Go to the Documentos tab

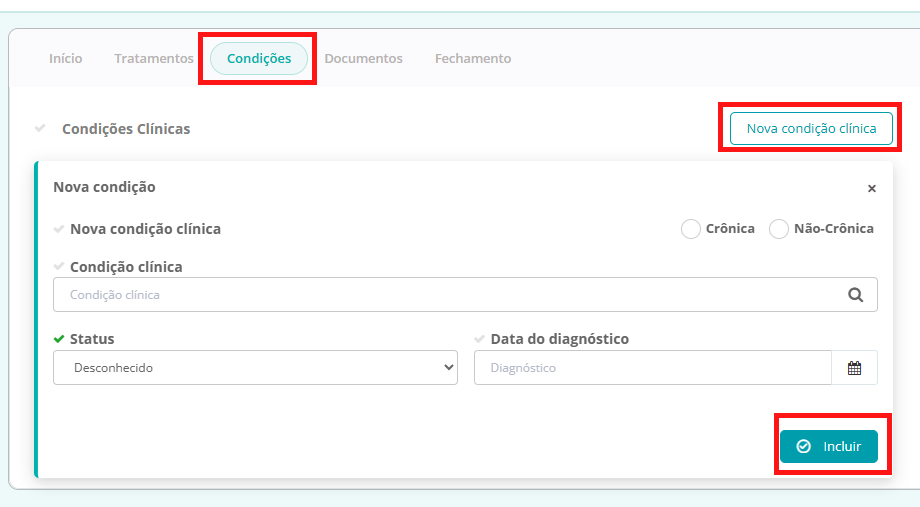point(363,59)
